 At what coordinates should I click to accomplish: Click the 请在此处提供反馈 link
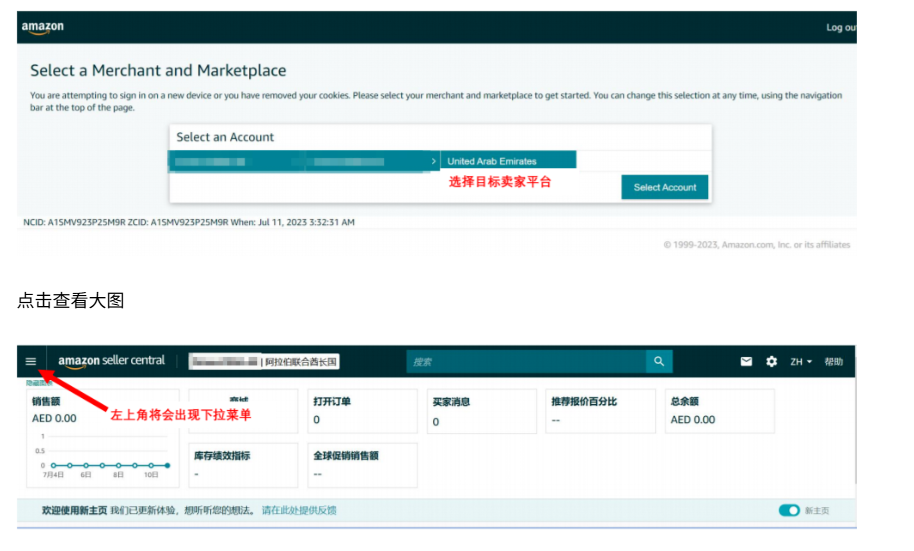pyautogui.click(x=299, y=510)
